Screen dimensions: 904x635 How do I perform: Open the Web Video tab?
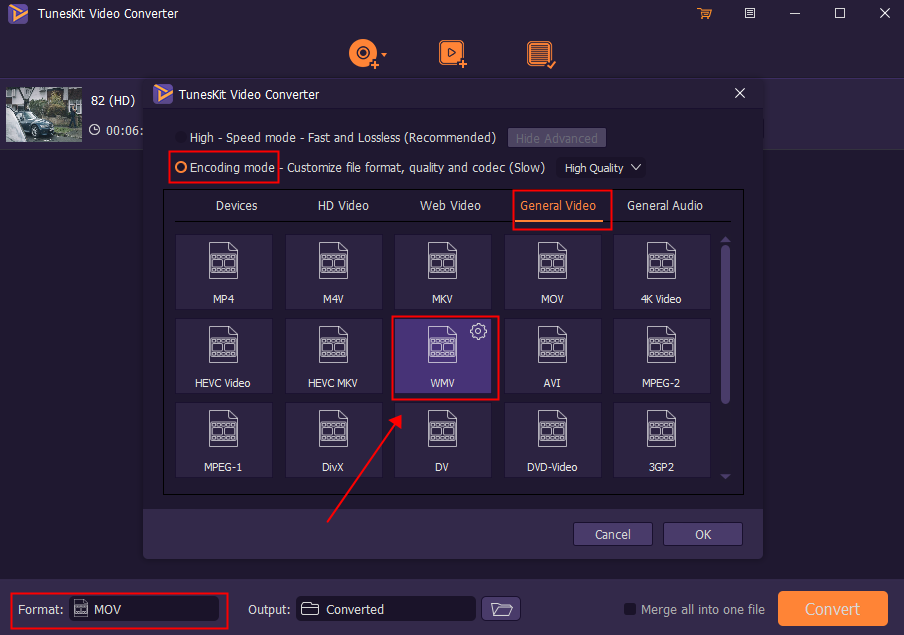(450, 206)
